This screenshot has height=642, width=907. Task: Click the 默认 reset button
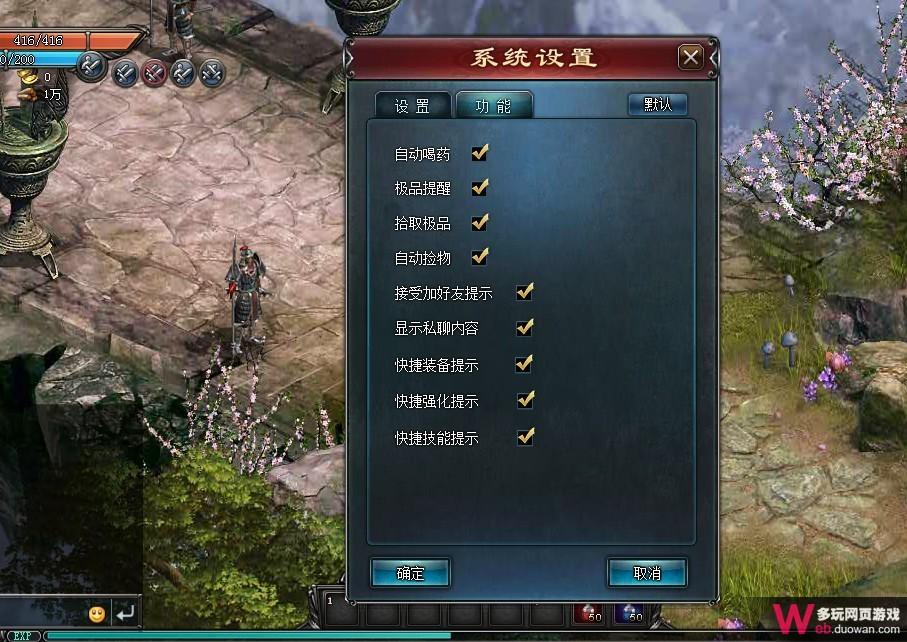pyautogui.click(x=658, y=104)
